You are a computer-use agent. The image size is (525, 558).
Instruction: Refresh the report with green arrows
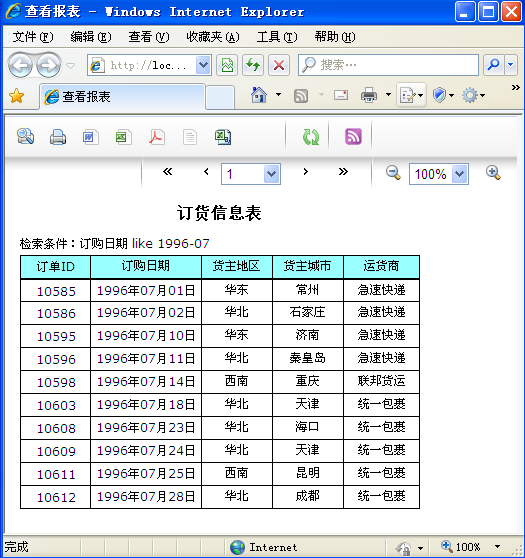310,137
